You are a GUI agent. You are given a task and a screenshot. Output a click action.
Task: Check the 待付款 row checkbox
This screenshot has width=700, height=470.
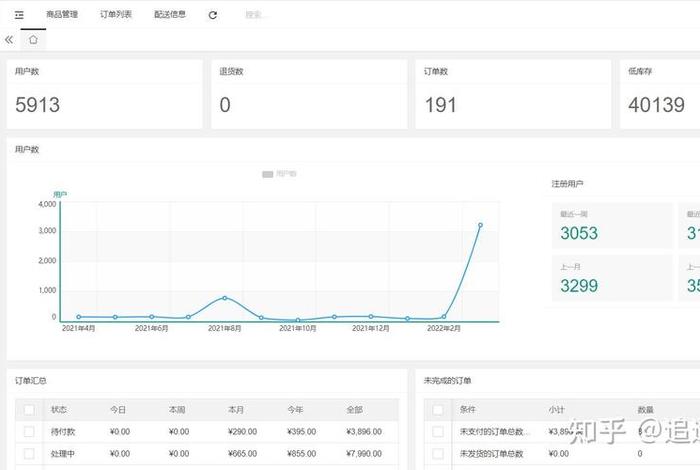(x=29, y=432)
